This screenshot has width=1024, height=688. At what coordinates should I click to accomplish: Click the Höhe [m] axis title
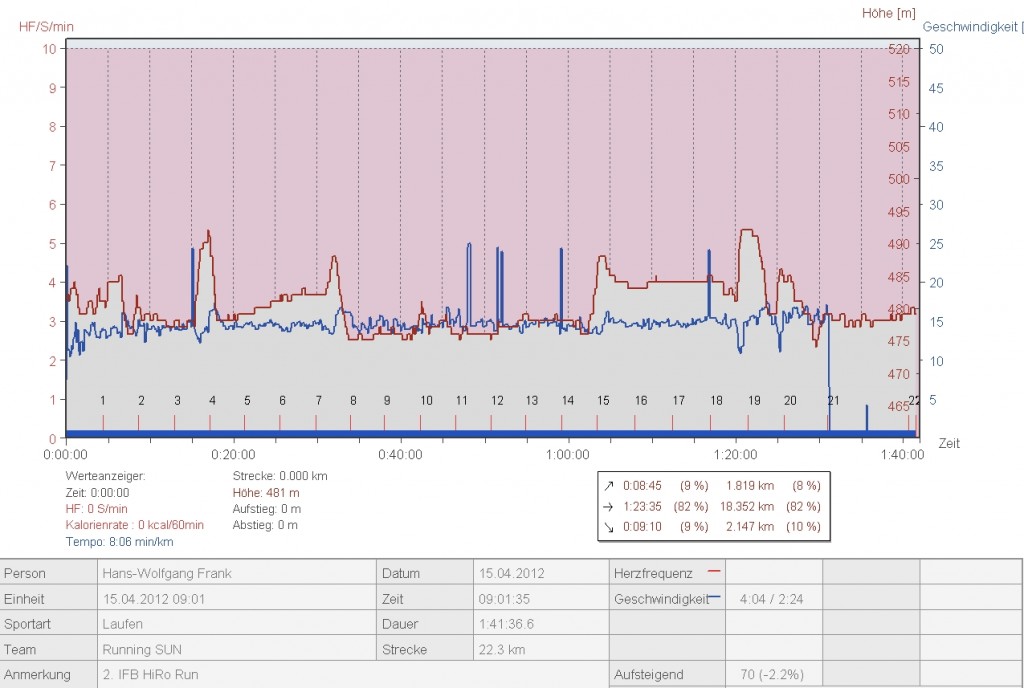889,13
